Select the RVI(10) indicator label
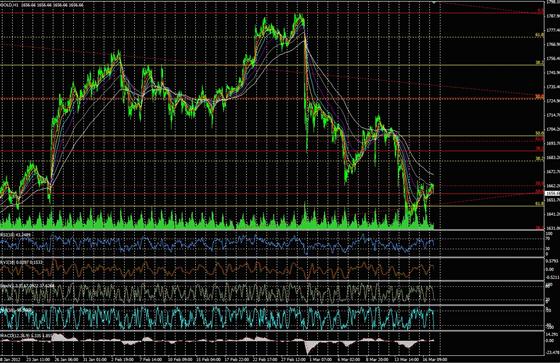The height and width of the screenshot is (363, 560). [x=21, y=262]
